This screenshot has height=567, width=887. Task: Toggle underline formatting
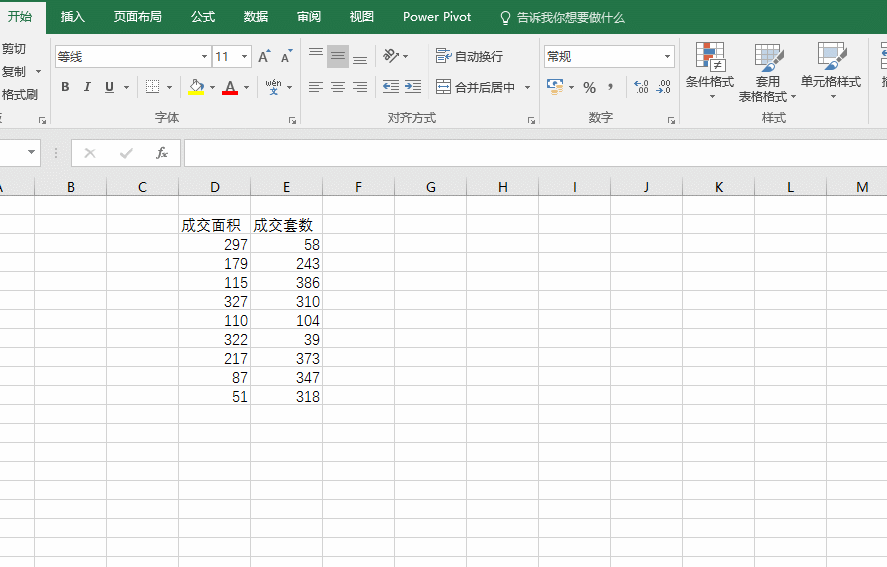tap(109, 87)
